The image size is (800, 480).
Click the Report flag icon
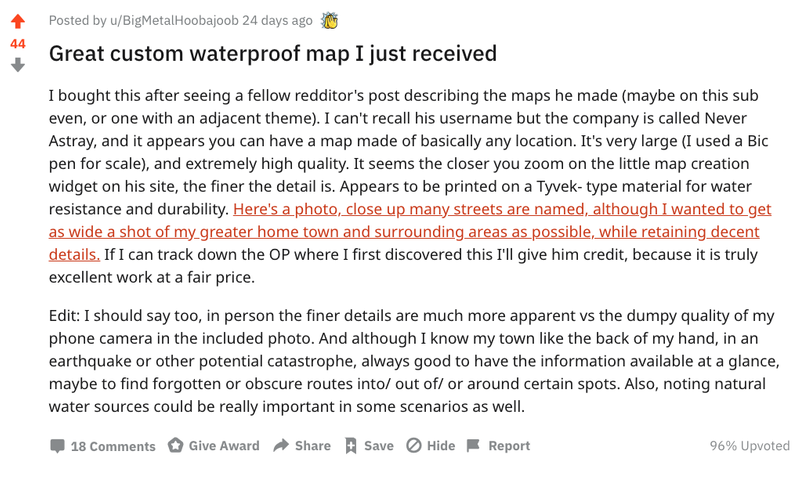[474, 446]
